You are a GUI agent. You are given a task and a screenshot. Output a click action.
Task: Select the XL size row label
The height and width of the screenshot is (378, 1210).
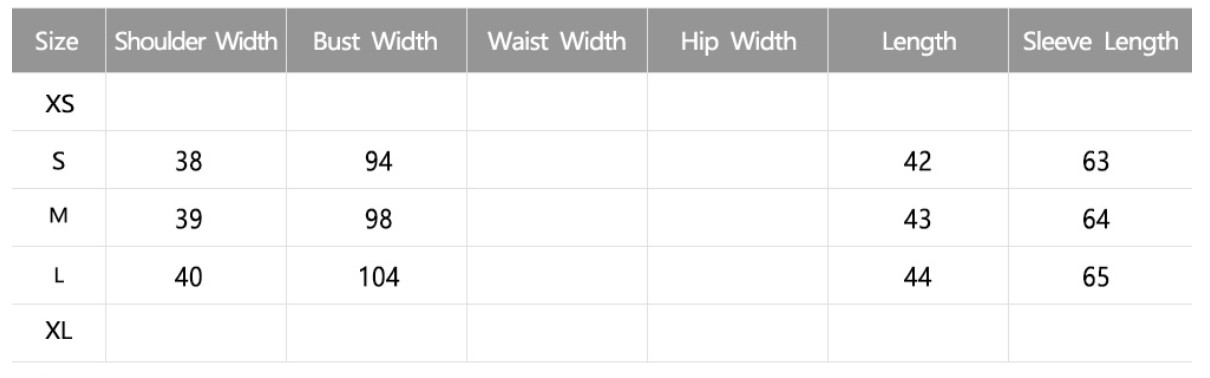[x=58, y=334]
